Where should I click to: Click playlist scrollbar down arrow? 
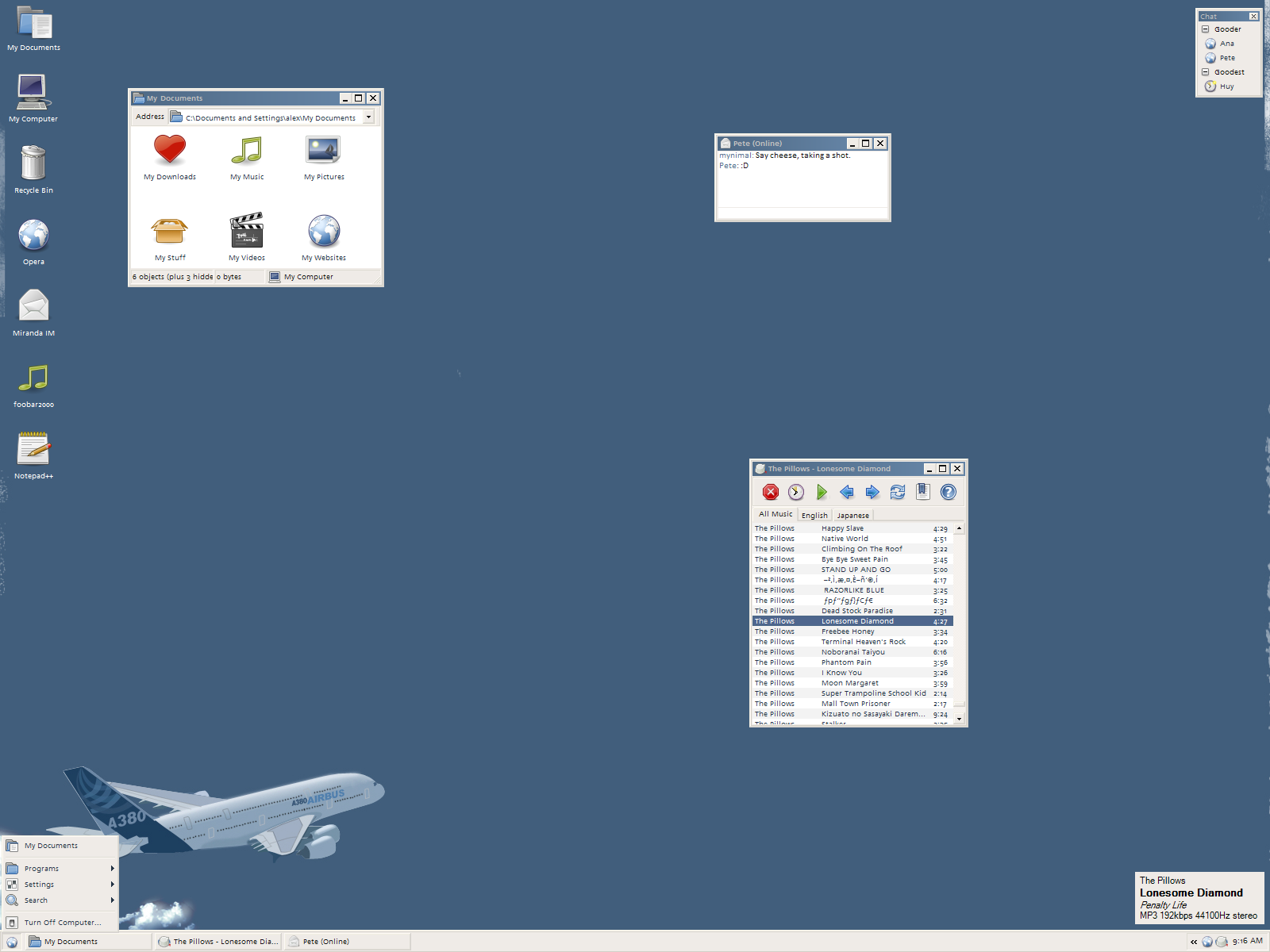(x=959, y=719)
